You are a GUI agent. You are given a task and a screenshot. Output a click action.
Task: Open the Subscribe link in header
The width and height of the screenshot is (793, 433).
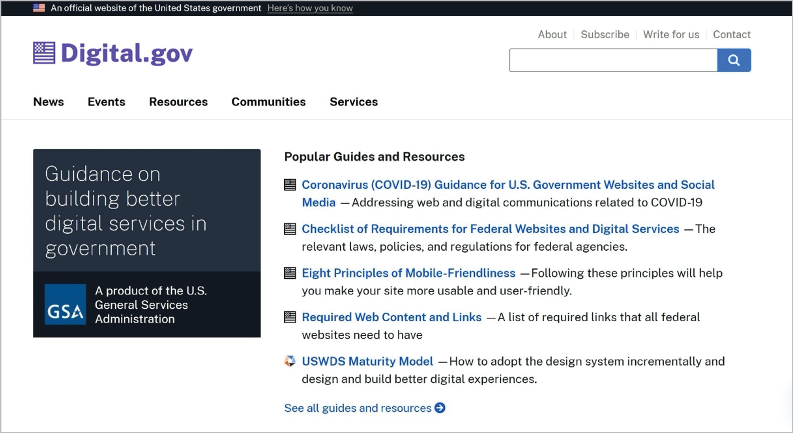click(x=605, y=34)
